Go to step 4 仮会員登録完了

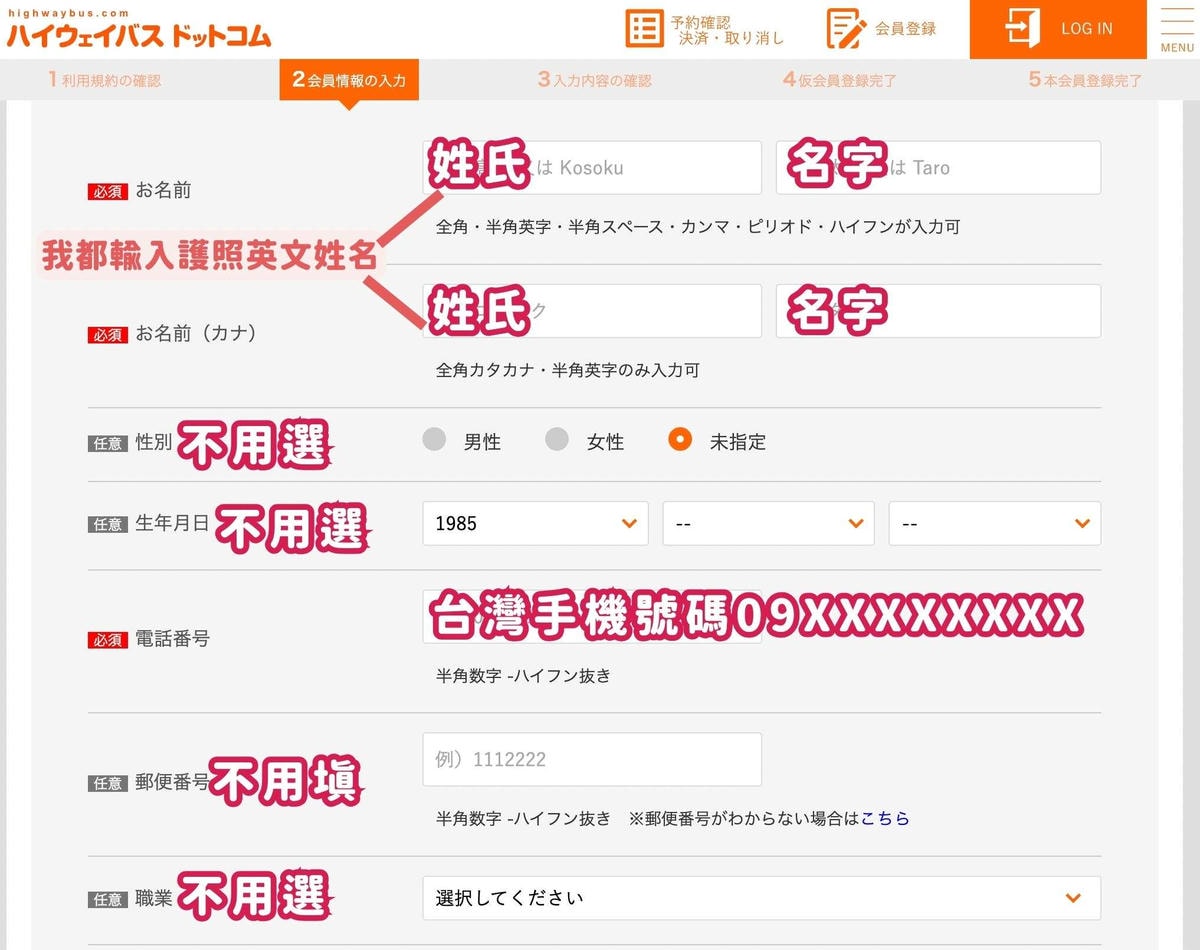point(840,80)
